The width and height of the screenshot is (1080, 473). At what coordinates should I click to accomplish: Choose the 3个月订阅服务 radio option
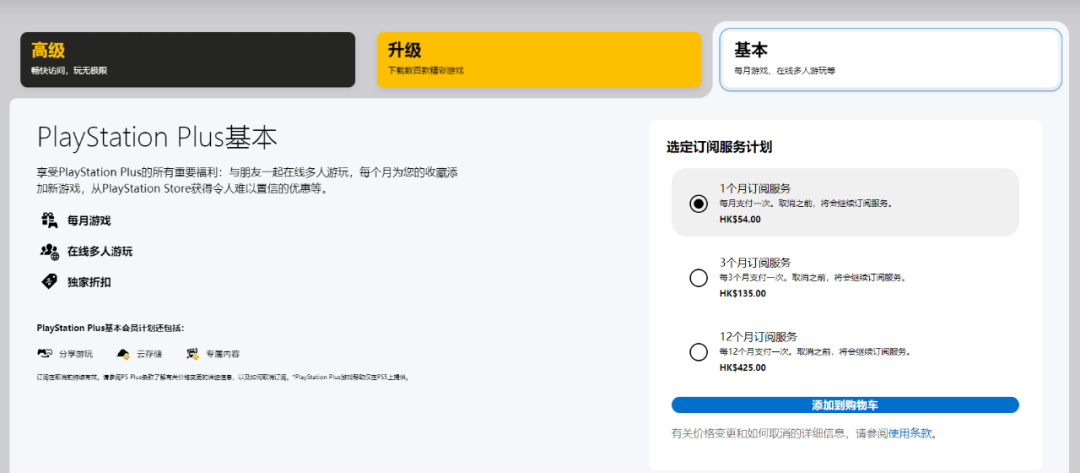(x=698, y=277)
